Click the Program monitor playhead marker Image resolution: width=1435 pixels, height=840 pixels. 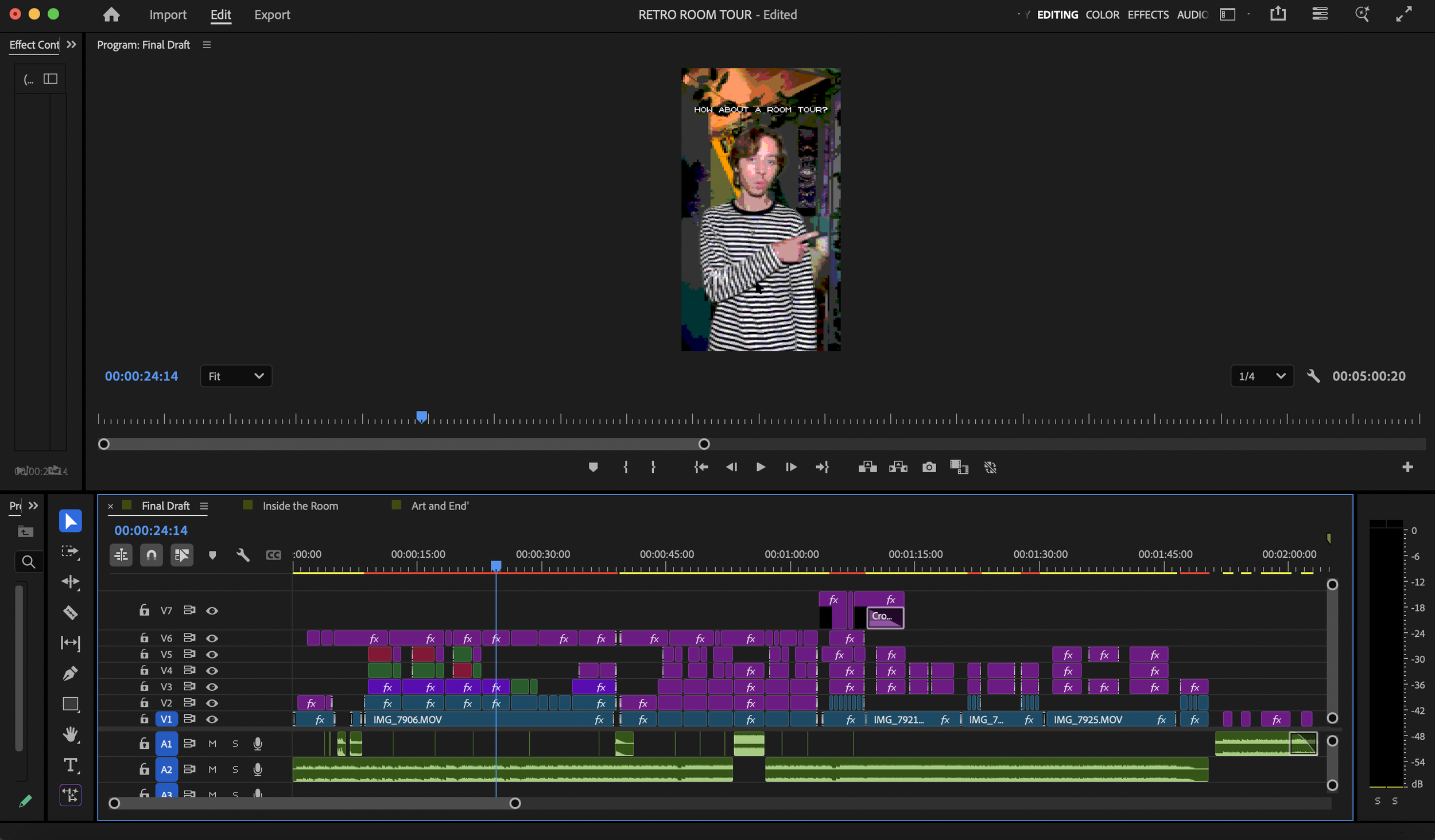click(x=422, y=417)
